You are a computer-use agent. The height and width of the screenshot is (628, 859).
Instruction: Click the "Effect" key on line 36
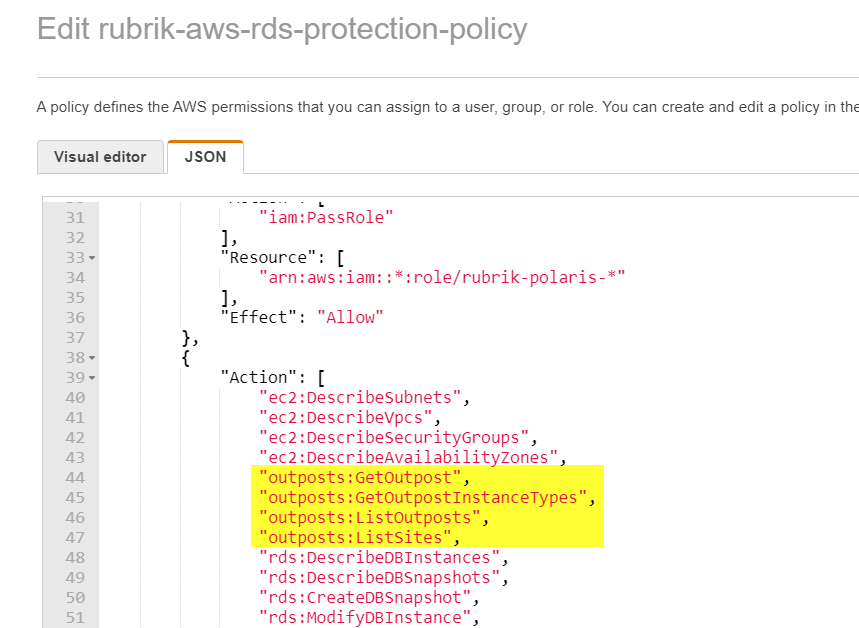coord(259,317)
